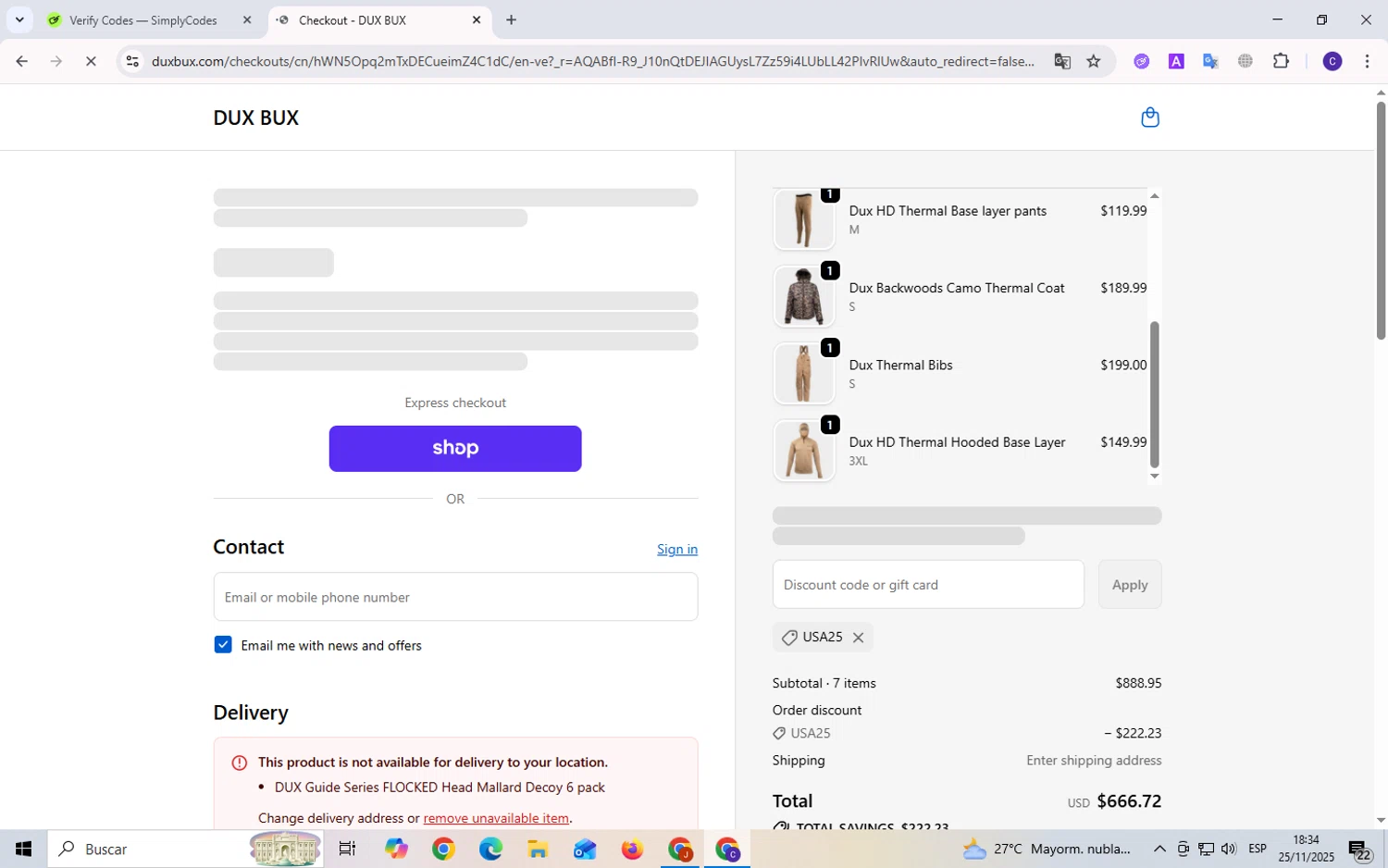The height and width of the screenshot is (868, 1388).
Task: Click the taskbar Buscar search box
Action: (x=185, y=849)
